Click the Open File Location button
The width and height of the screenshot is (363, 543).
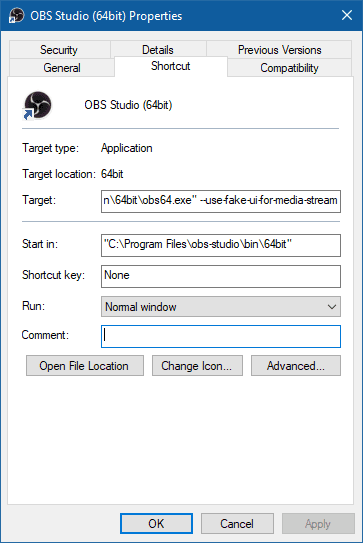[x=85, y=366]
